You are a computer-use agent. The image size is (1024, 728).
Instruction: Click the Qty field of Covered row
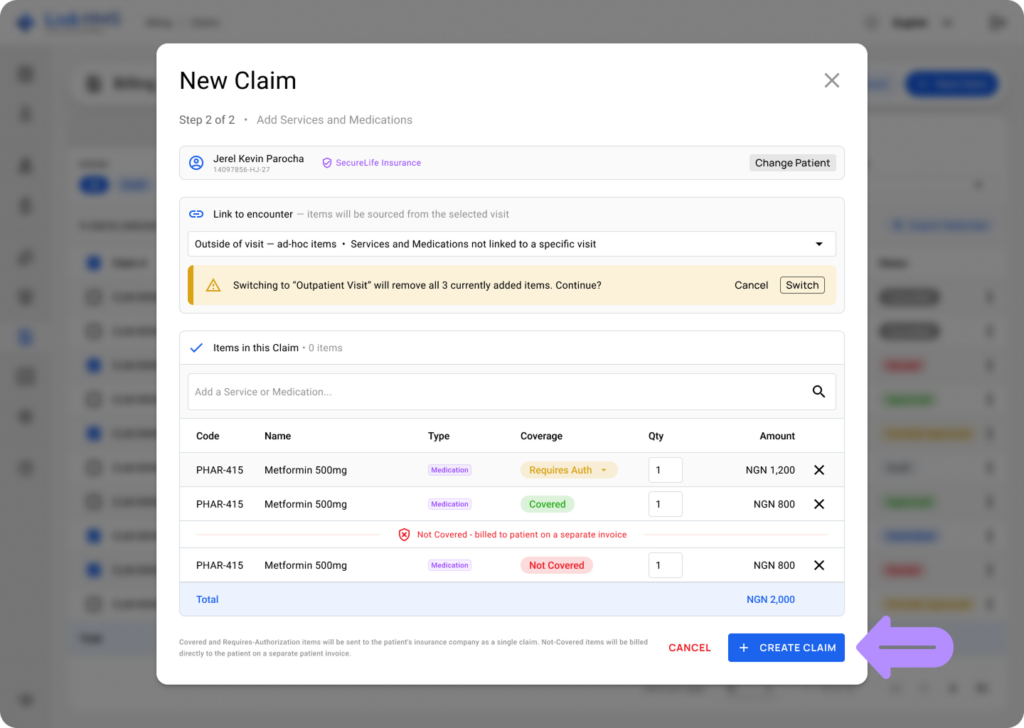click(x=665, y=504)
